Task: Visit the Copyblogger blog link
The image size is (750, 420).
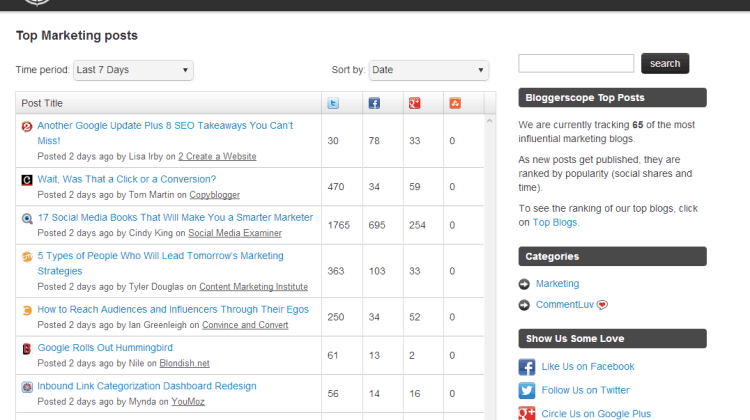Action: 214,195
